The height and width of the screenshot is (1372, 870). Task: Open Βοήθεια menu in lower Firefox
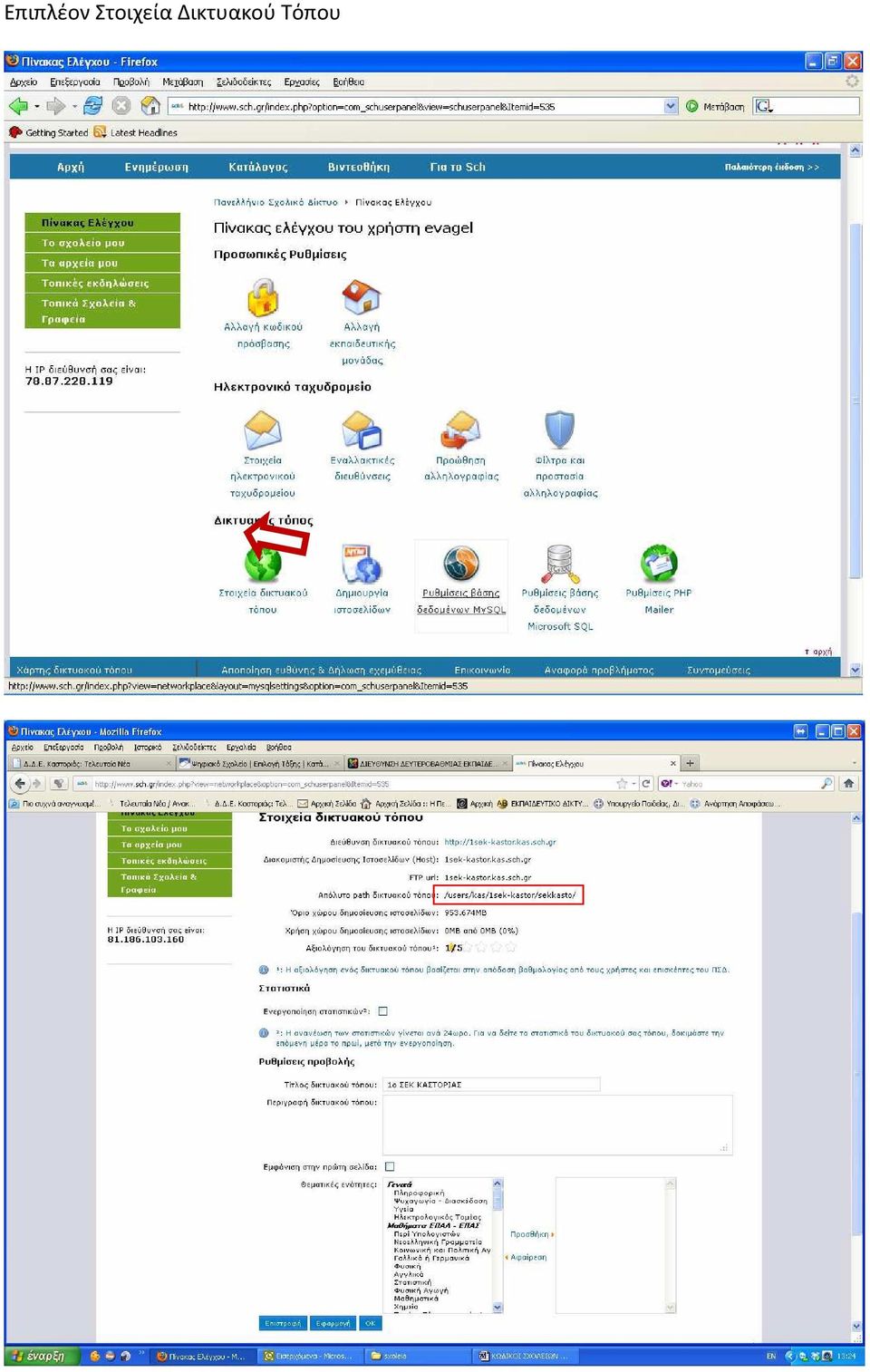279,748
